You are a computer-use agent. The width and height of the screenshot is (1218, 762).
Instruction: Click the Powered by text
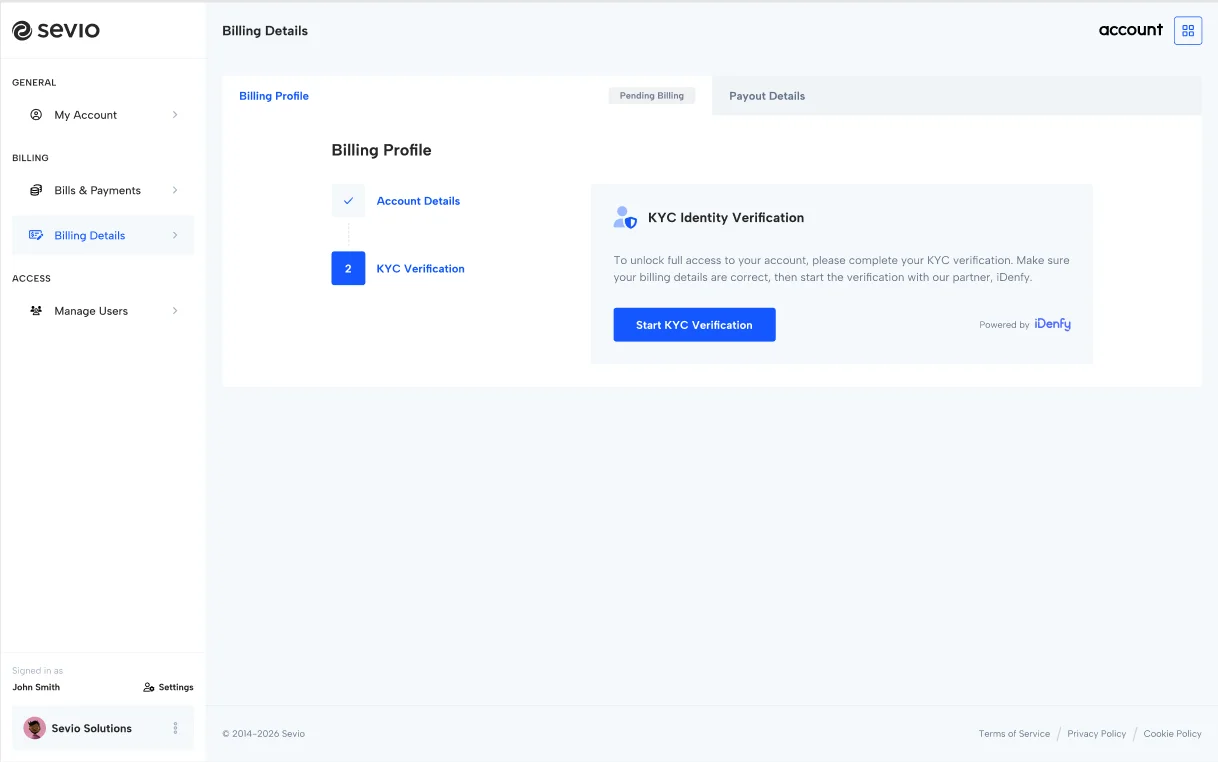pos(1004,325)
